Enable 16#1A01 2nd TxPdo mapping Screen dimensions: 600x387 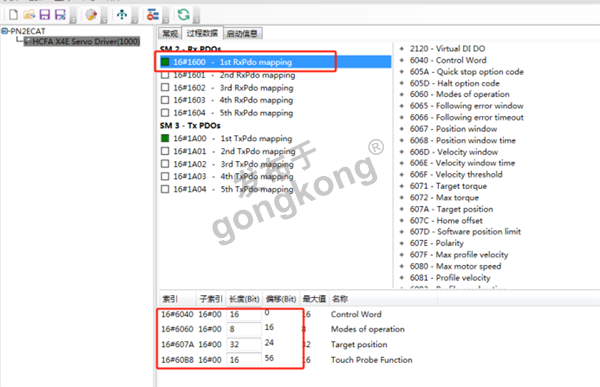(165, 151)
